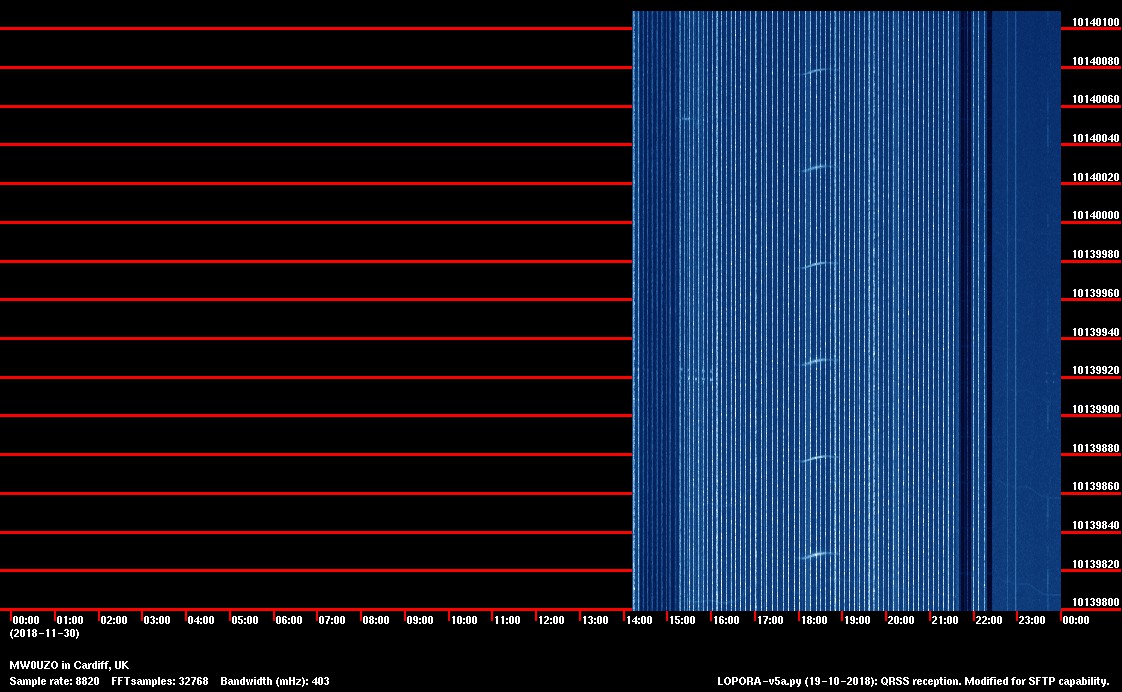Pick the 07:00 time axis label

coord(331,621)
